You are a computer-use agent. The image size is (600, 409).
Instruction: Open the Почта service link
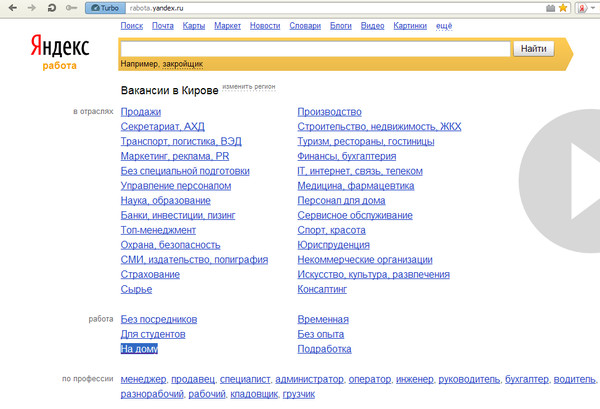coord(163,26)
